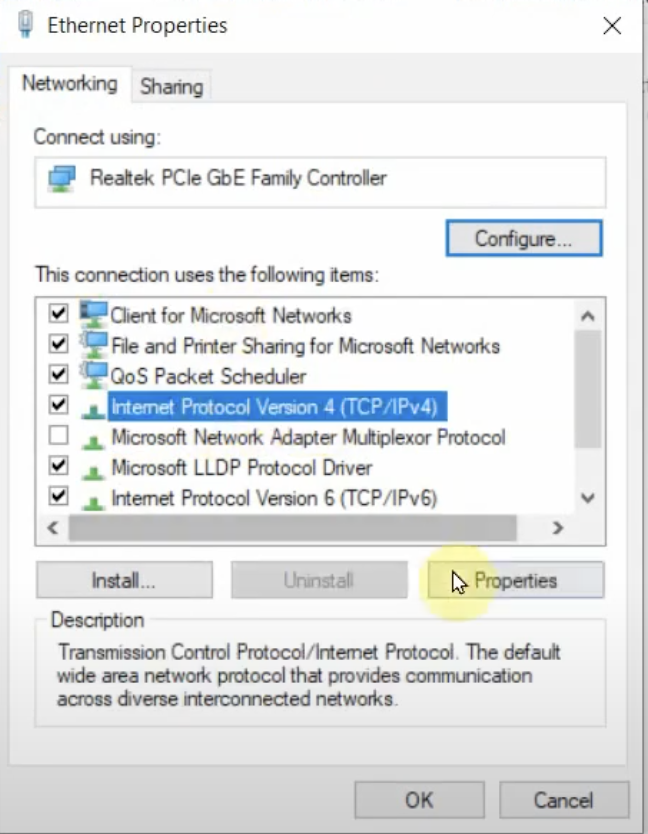Select the Networking tab
Screen dimensions: 648x834
pos(70,84)
